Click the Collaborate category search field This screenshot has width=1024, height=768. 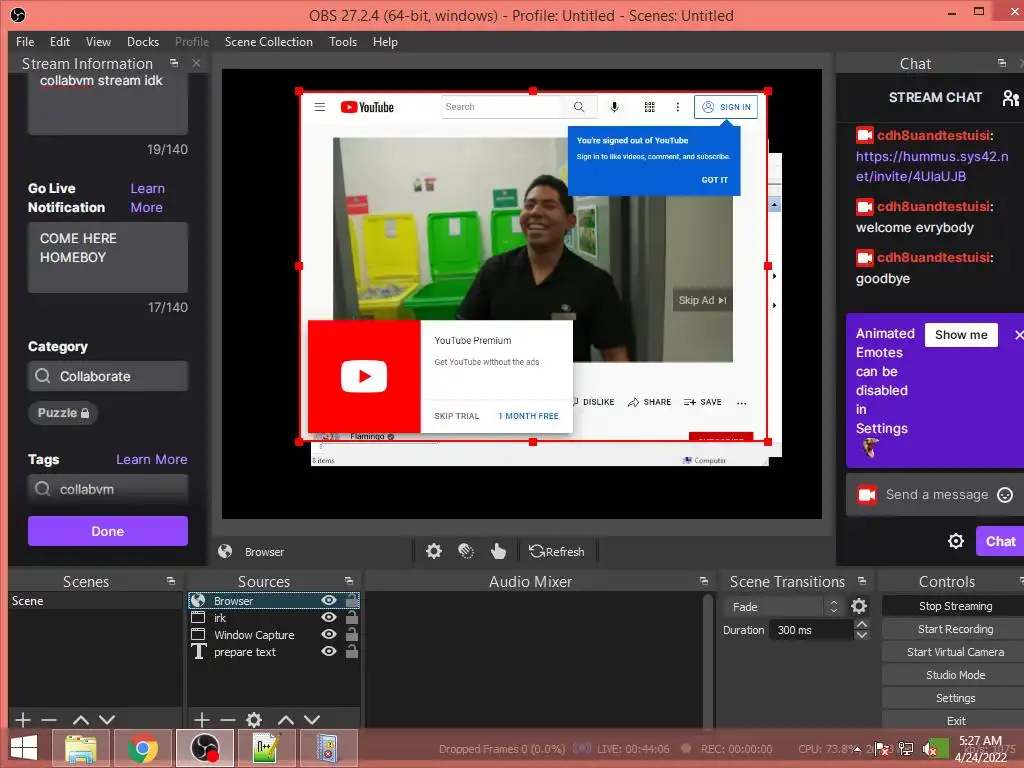pyautogui.click(x=108, y=376)
